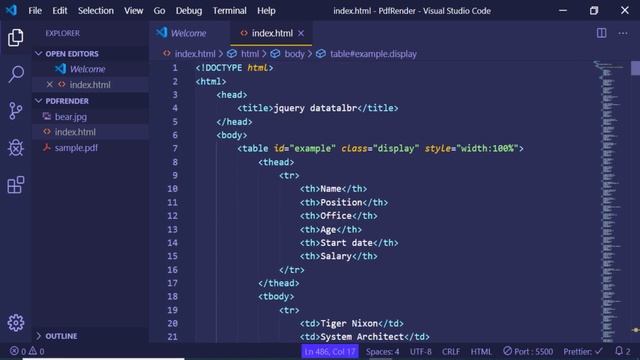Open the View menu

click(x=133, y=11)
